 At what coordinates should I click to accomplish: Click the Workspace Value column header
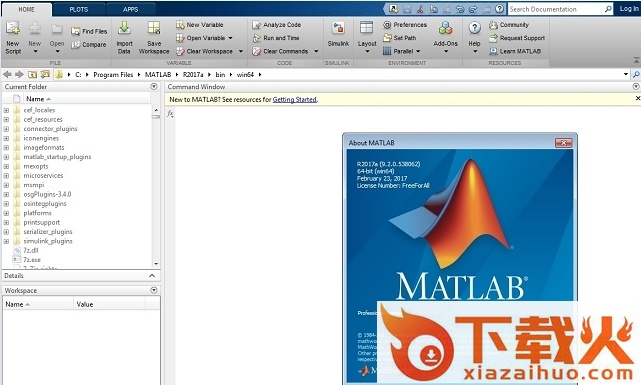85,304
